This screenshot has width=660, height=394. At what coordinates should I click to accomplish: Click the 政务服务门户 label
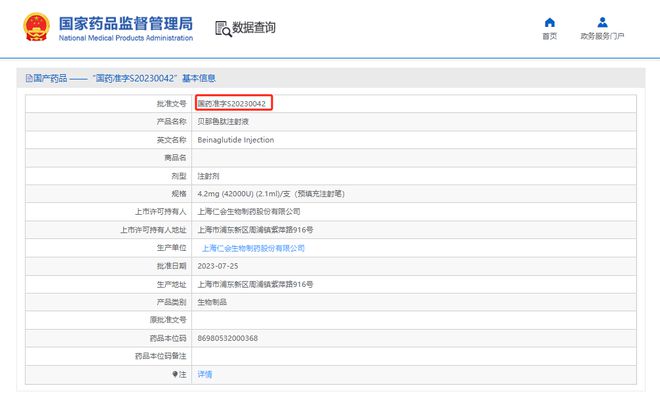[x=602, y=36]
